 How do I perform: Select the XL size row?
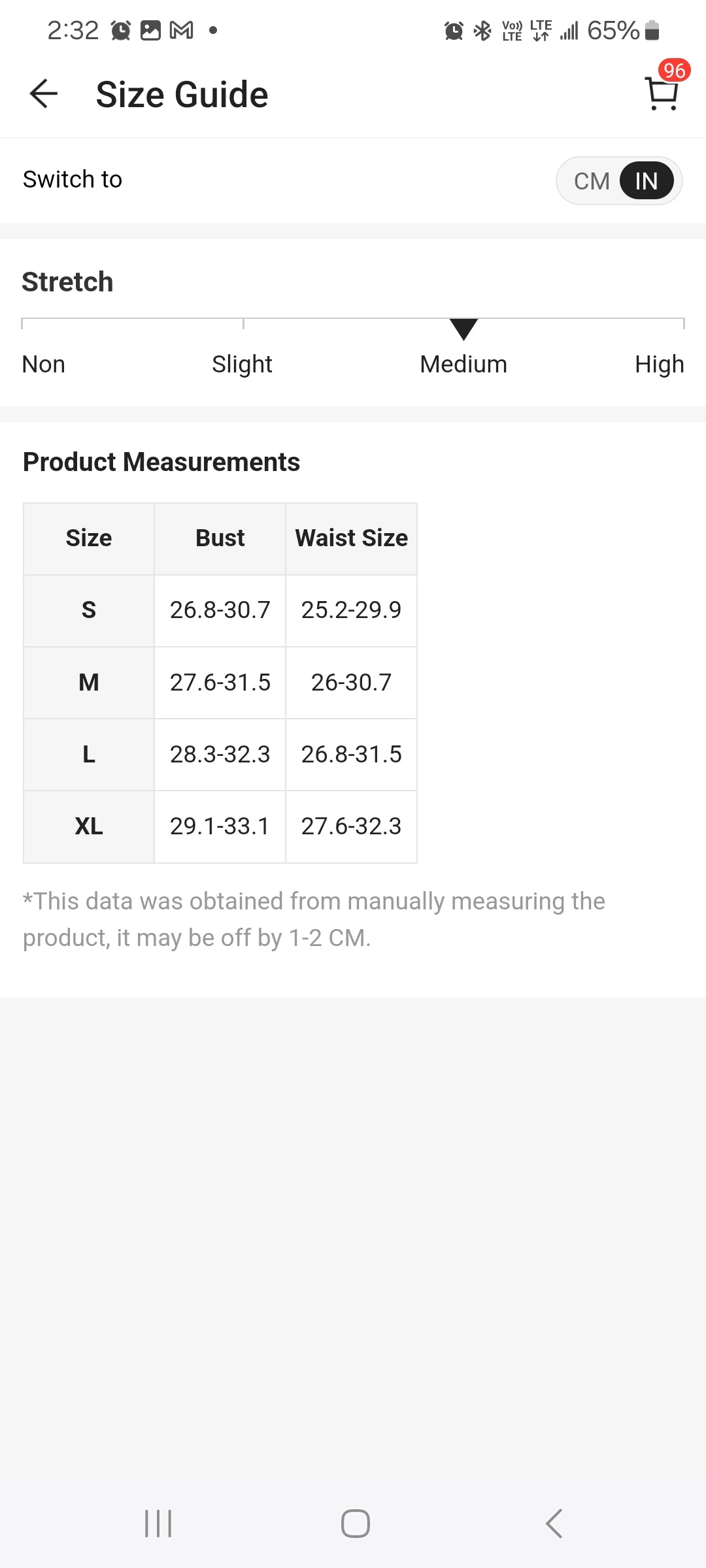(x=89, y=826)
